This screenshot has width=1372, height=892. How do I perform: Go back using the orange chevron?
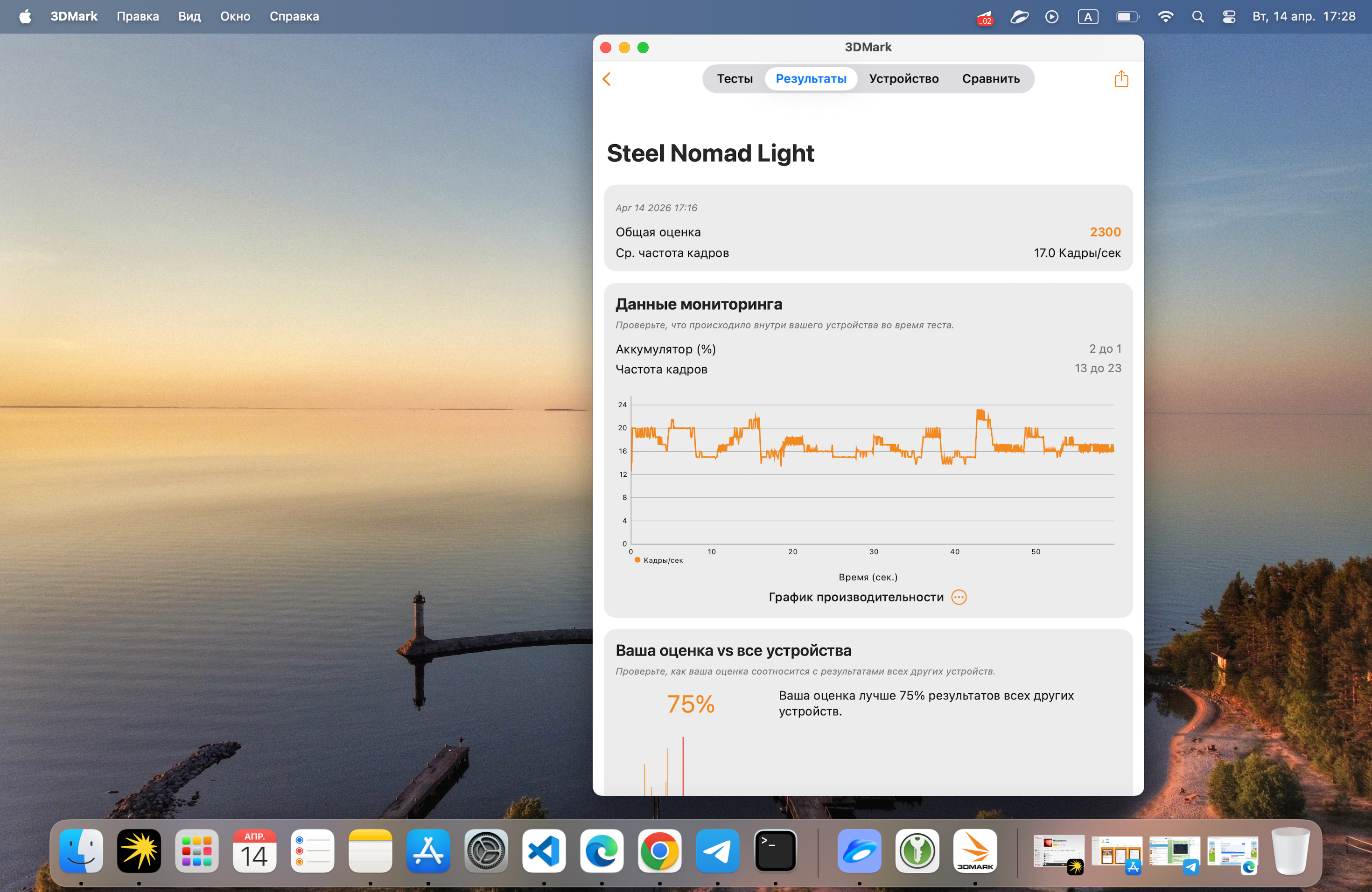click(607, 79)
